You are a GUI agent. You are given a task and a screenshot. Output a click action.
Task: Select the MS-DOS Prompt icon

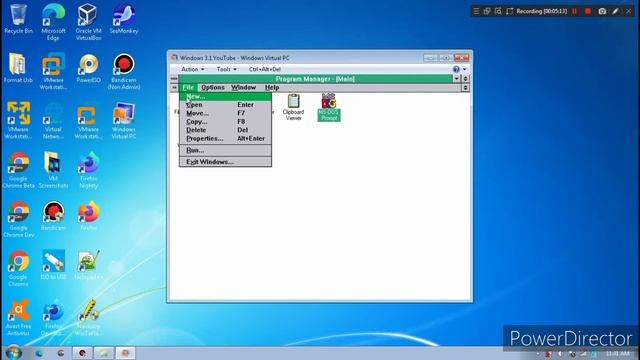pos(329,107)
